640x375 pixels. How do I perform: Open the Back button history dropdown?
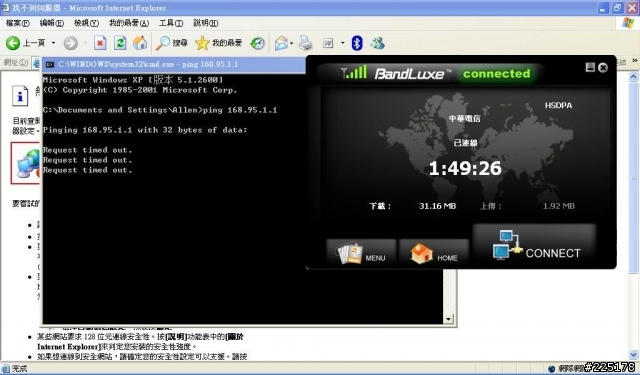coord(53,43)
